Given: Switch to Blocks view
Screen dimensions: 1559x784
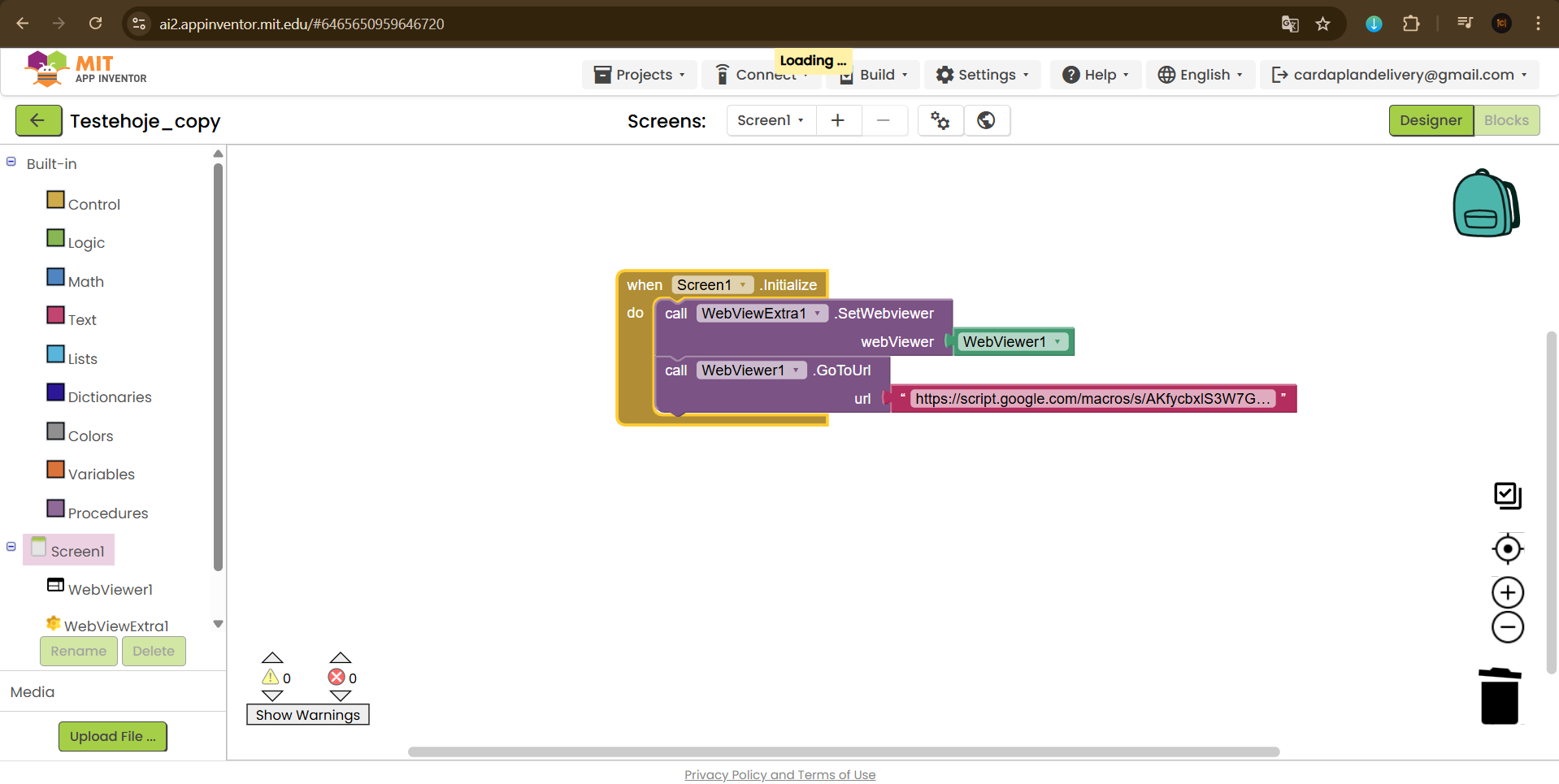Looking at the screenshot, I should click(x=1505, y=121).
